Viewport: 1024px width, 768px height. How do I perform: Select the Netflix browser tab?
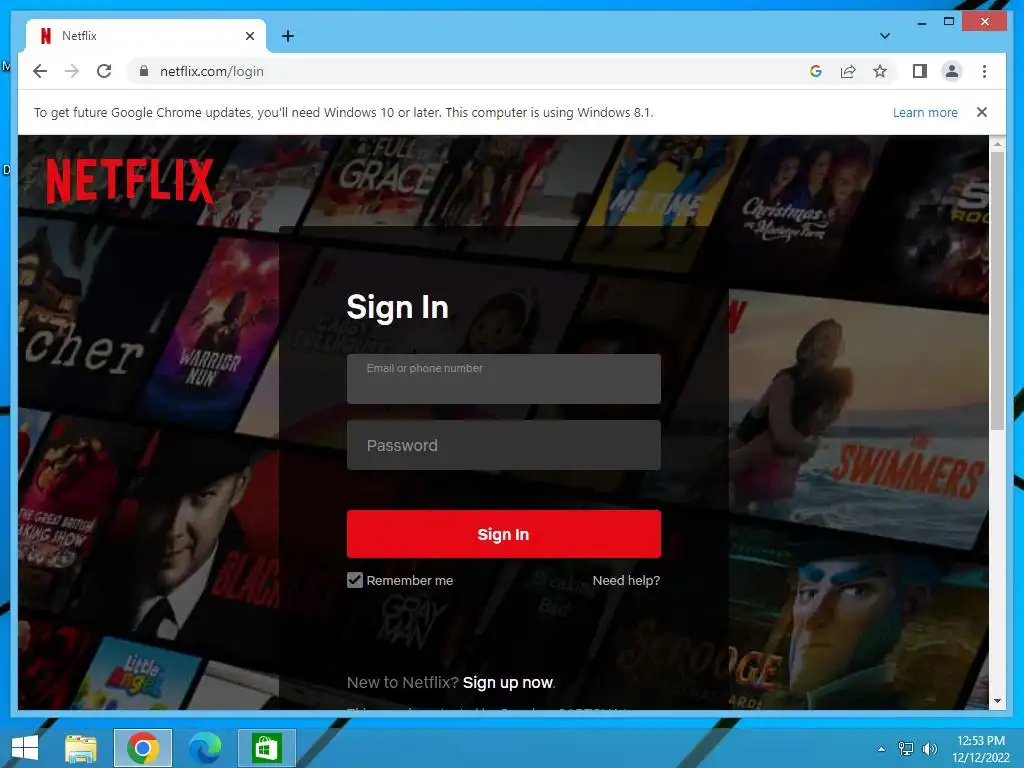pyautogui.click(x=145, y=36)
